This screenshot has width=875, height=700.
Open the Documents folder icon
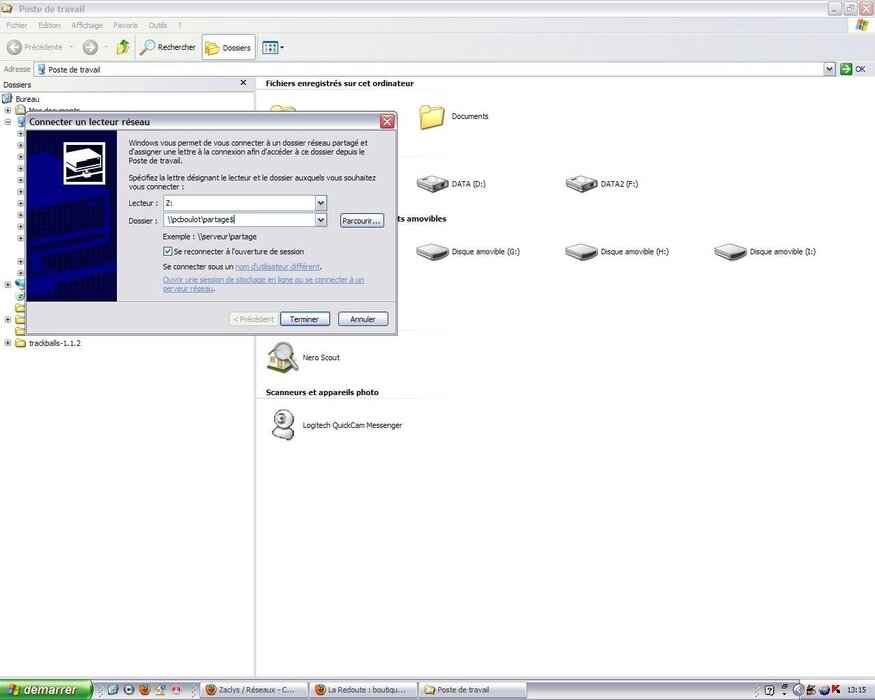click(x=432, y=117)
